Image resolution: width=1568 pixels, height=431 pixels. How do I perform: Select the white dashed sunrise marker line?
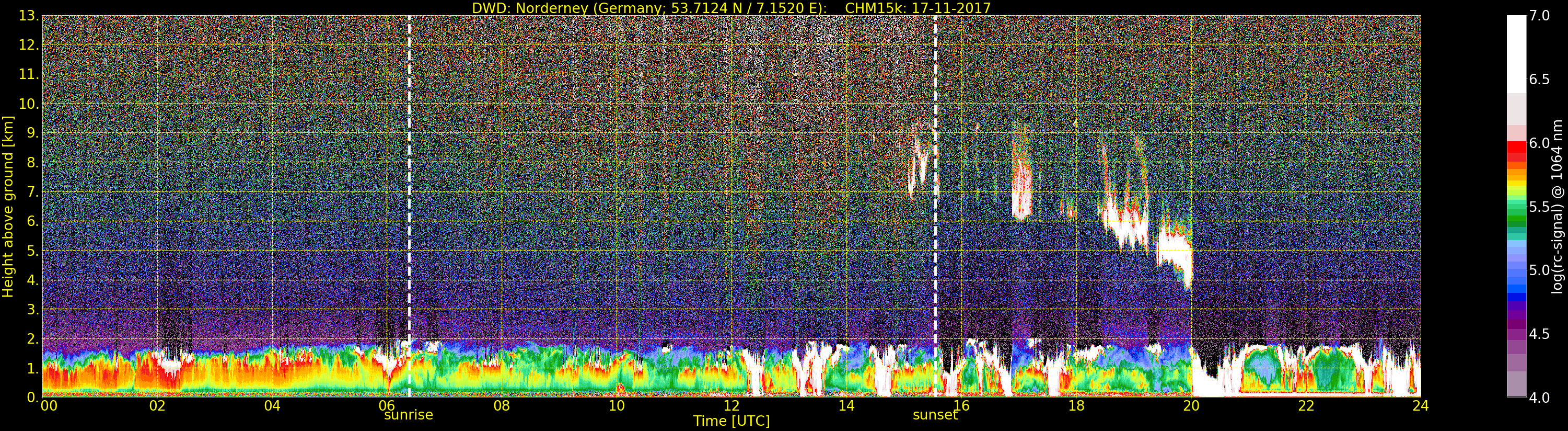[409, 207]
